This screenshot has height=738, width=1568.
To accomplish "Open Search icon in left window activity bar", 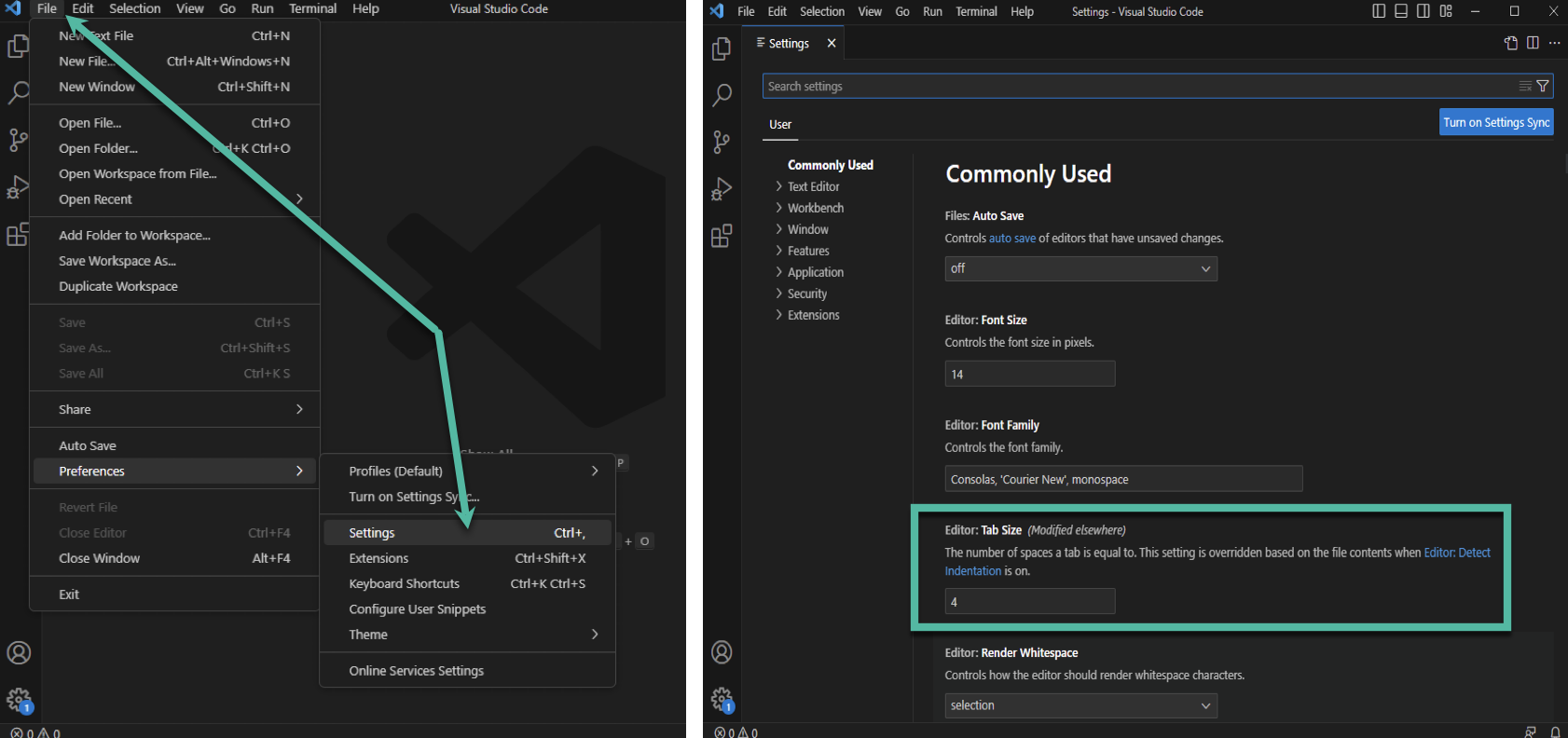I will click(x=18, y=92).
